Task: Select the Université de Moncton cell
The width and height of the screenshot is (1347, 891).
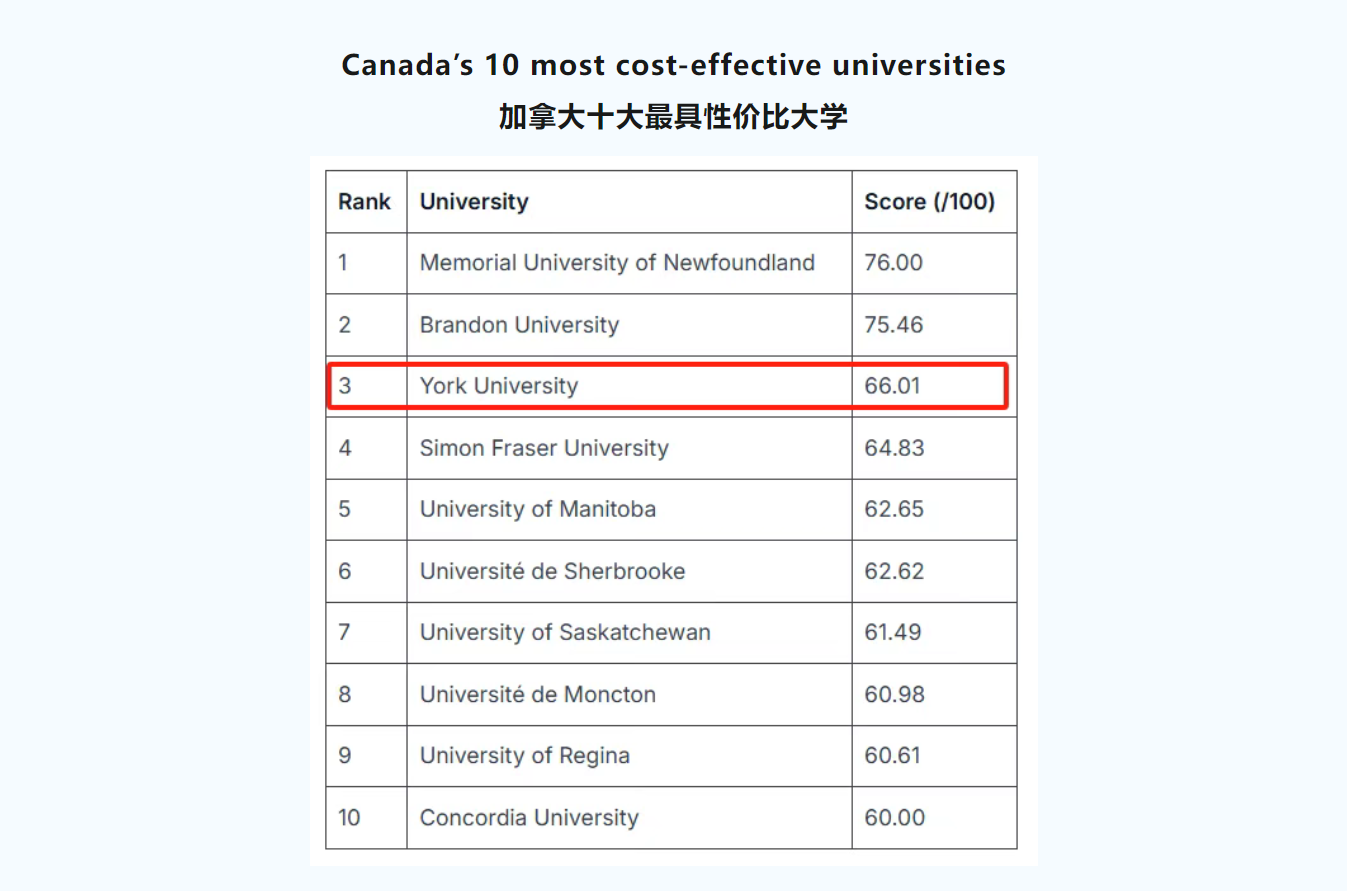Action: (538, 694)
